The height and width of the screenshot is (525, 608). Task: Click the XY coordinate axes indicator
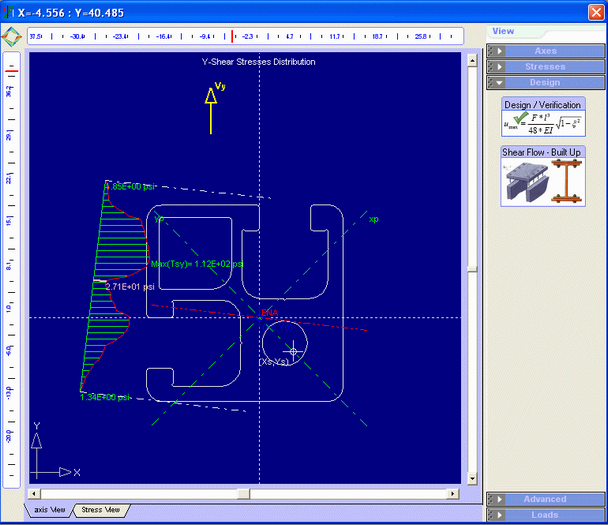tap(55, 451)
